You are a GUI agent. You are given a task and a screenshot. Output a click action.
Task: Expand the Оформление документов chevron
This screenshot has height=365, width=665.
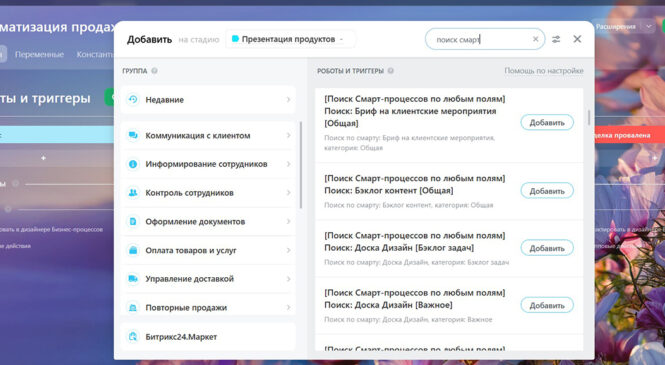(x=288, y=221)
